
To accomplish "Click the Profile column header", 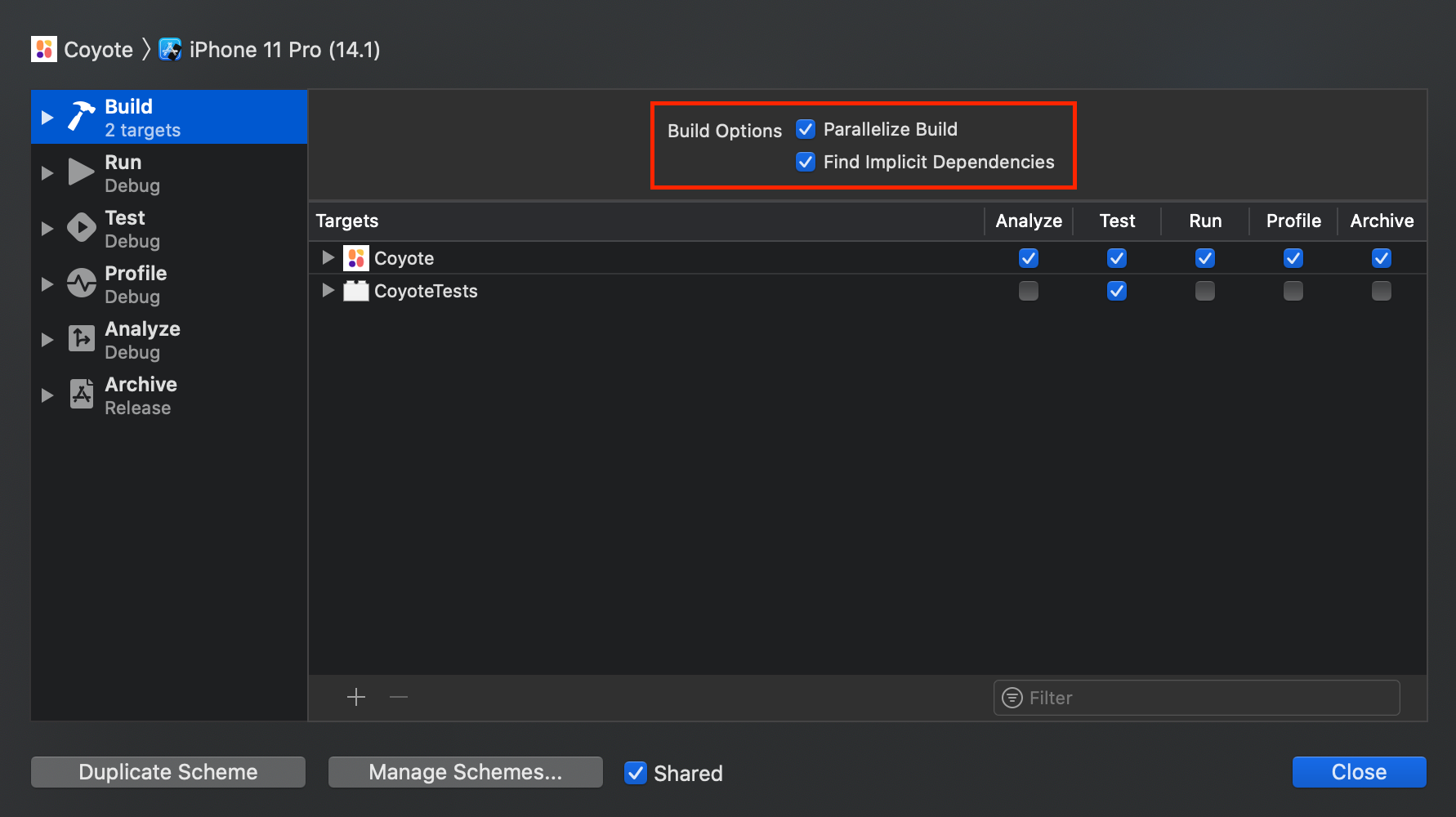I will 1293,221.
